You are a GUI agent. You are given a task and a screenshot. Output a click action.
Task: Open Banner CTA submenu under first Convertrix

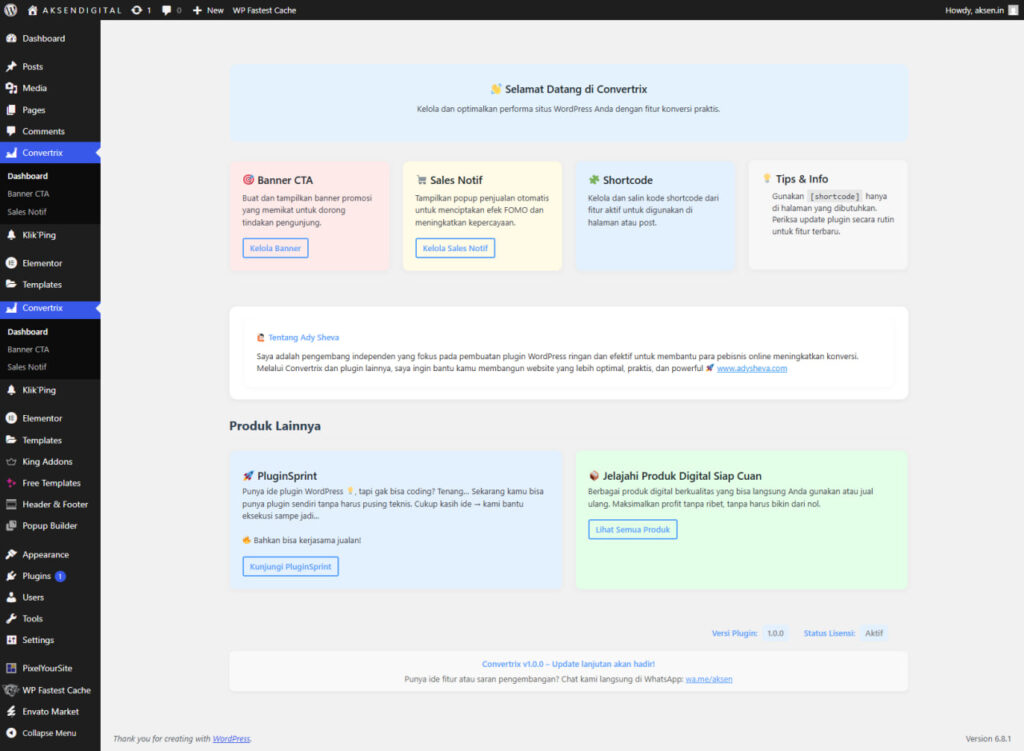(28, 194)
